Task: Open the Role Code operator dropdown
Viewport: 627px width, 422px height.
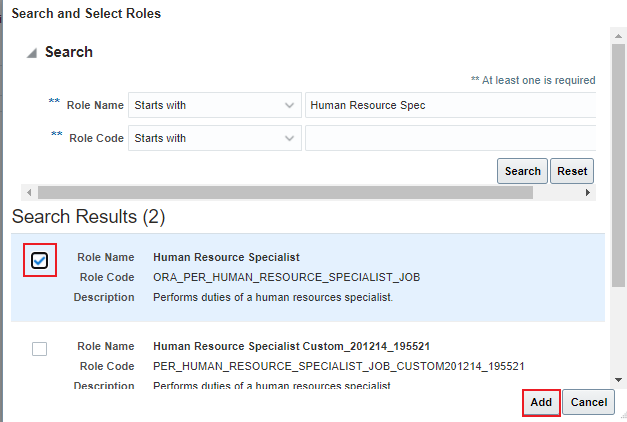Action: click(214, 138)
